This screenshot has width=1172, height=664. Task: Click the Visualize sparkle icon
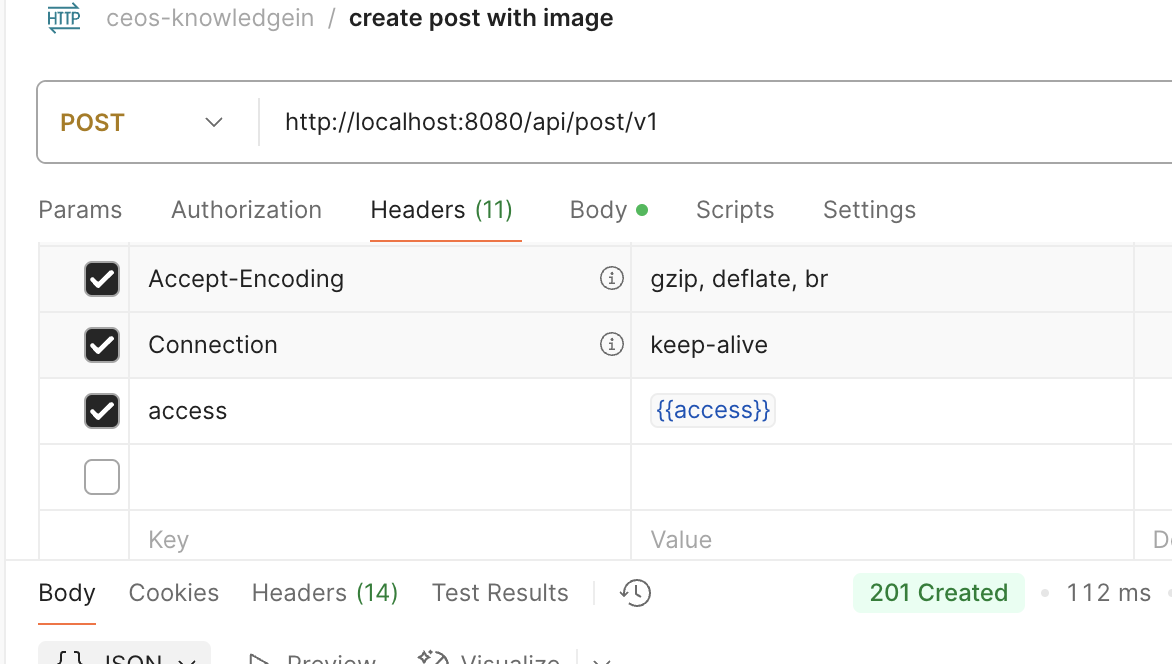[x=433, y=658]
